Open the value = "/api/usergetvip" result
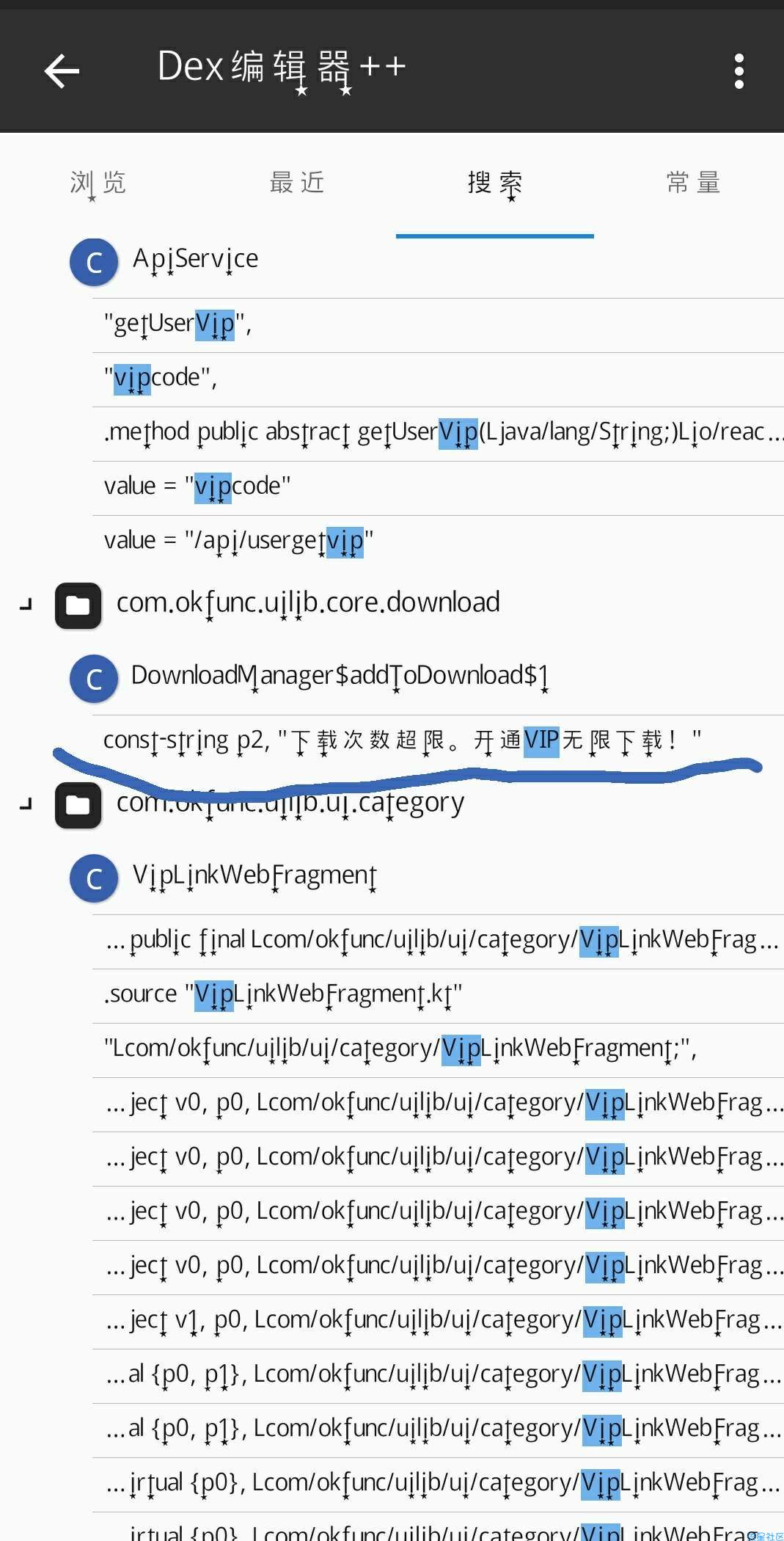784x1541 pixels. coord(438,542)
